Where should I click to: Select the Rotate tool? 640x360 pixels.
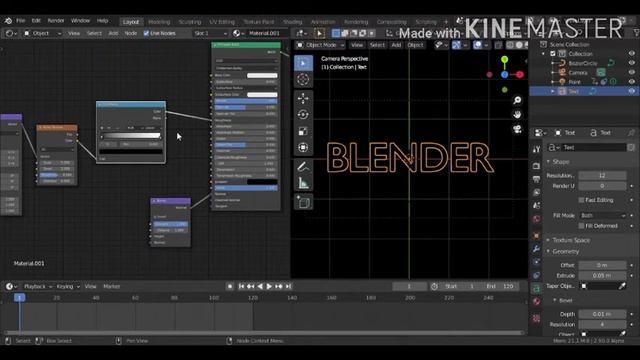pyautogui.click(x=303, y=115)
